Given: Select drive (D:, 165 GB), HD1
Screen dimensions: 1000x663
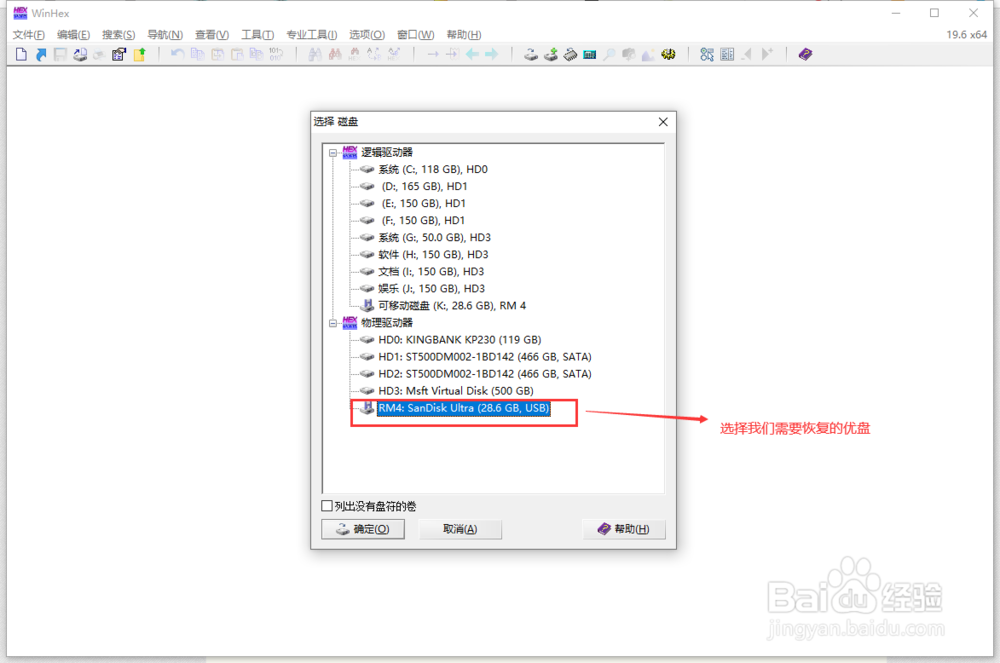Looking at the screenshot, I should pyautogui.click(x=424, y=186).
